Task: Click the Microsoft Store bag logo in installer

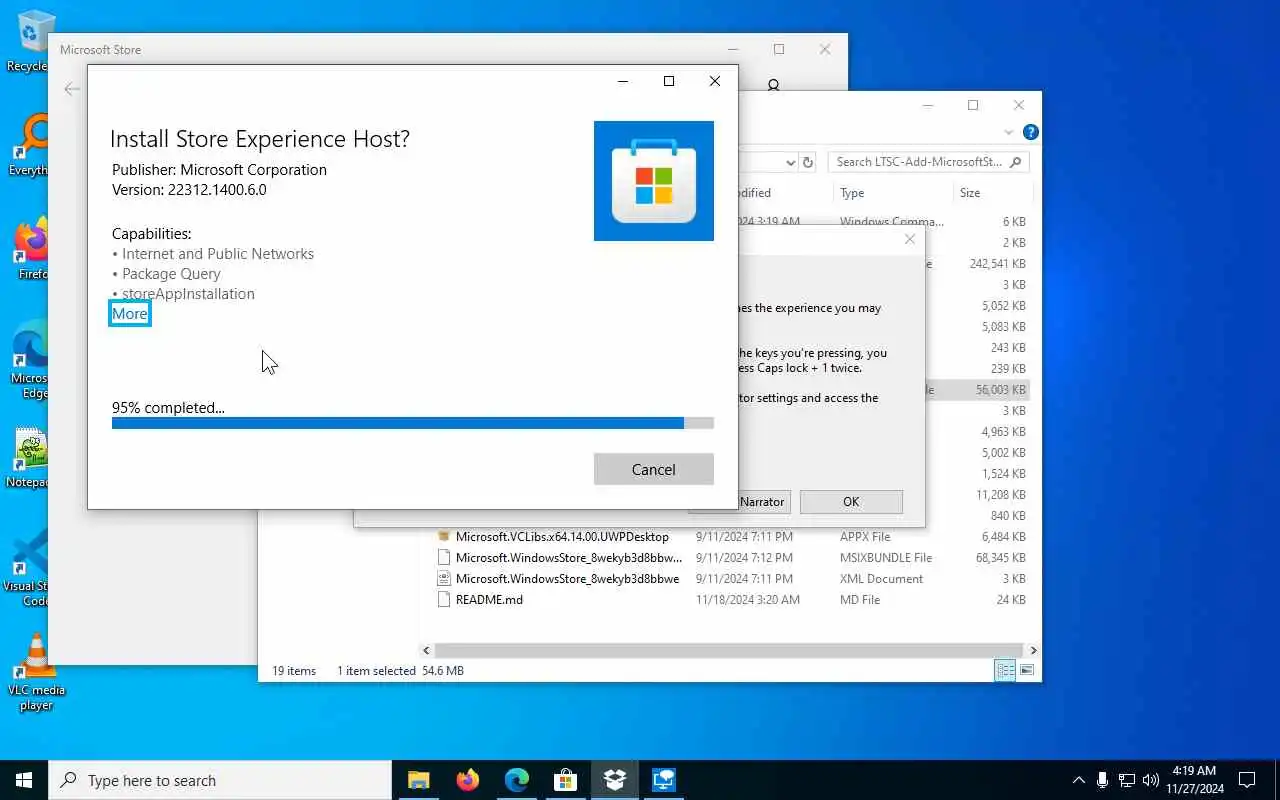Action: tap(654, 181)
